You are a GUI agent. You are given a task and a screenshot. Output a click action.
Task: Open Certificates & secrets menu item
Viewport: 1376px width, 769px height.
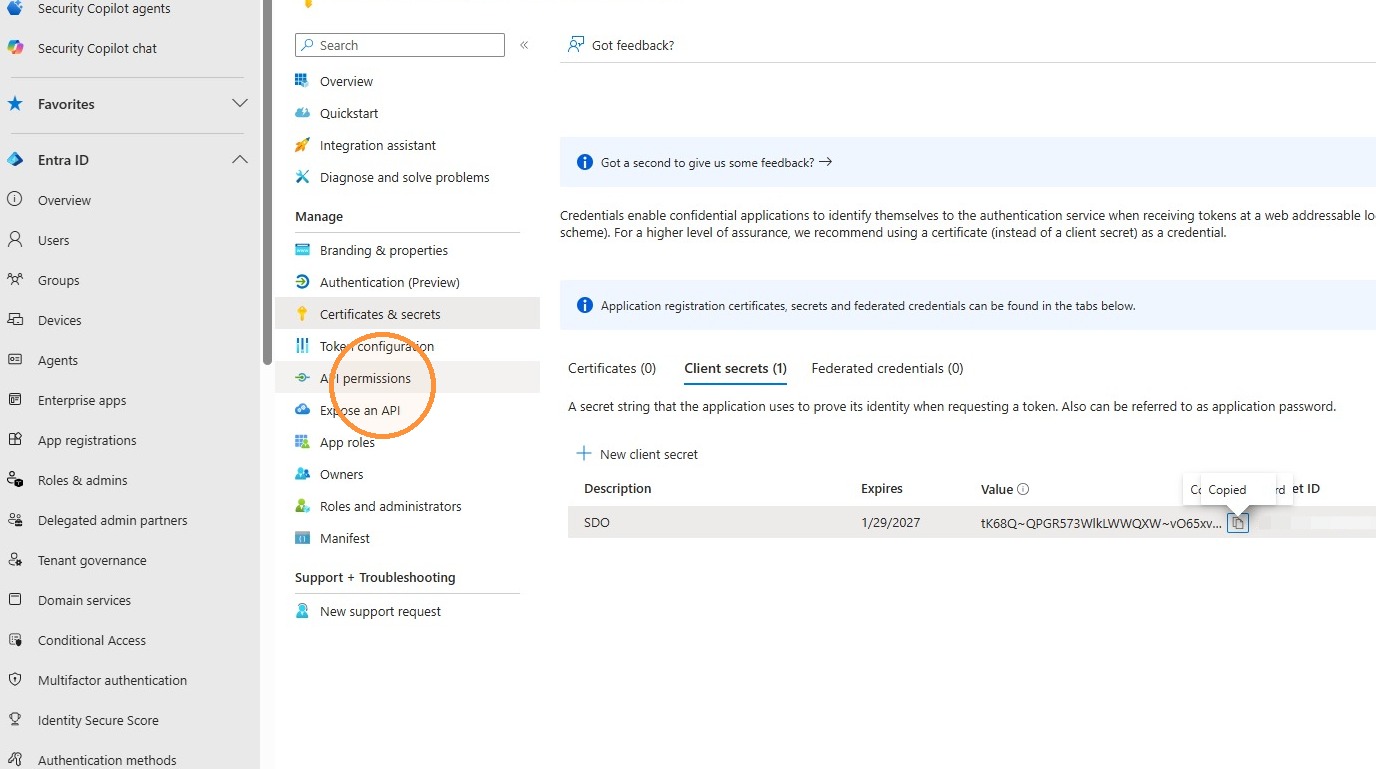click(x=407, y=314)
